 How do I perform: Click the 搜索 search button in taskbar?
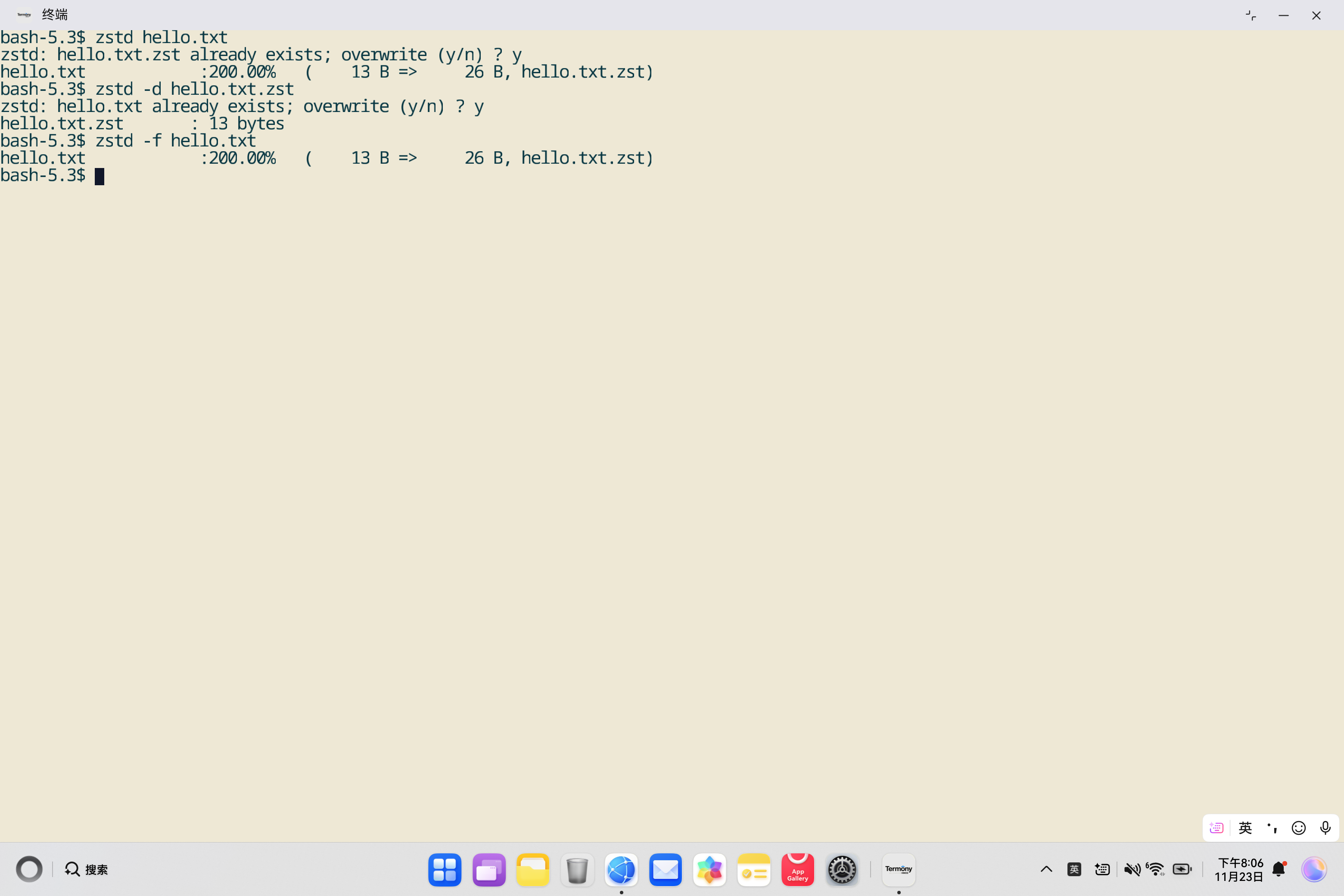point(86,870)
